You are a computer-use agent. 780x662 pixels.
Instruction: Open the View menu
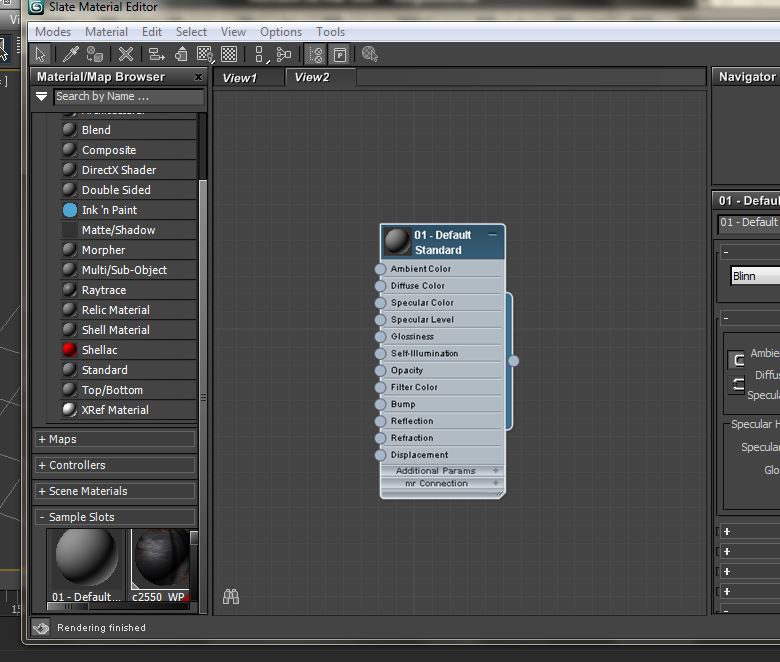click(x=233, y=32)
